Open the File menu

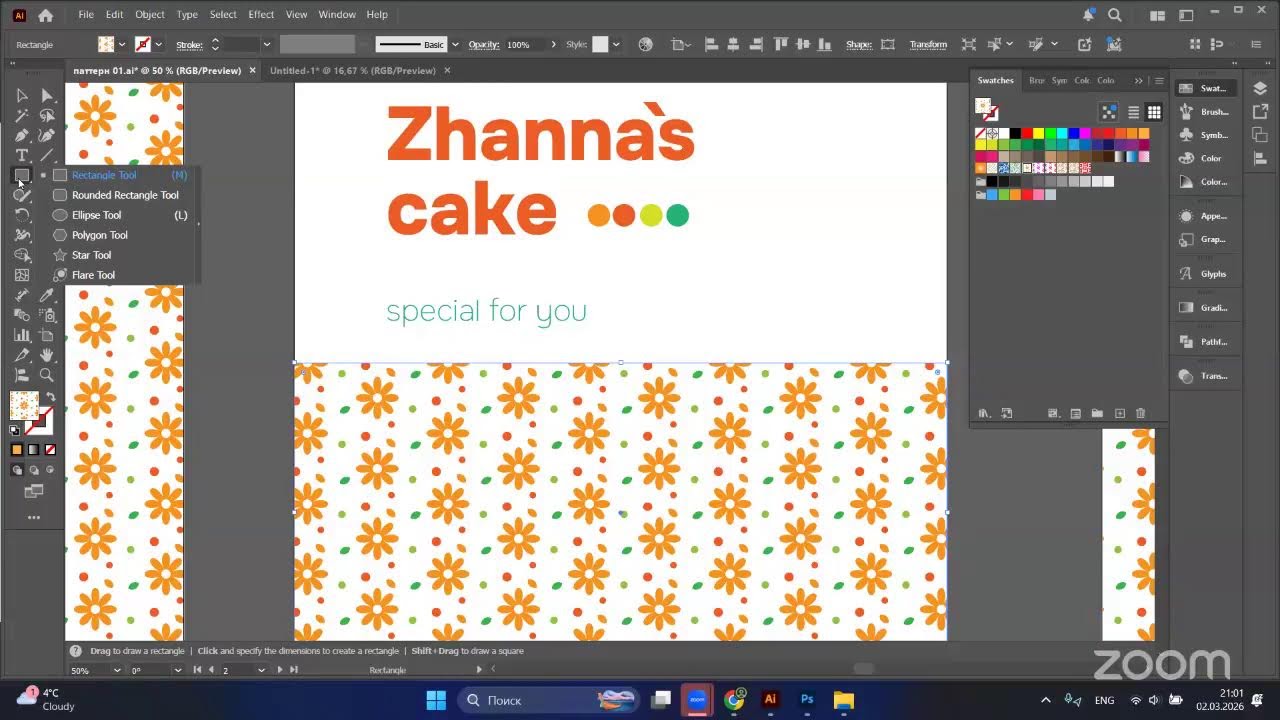click(x=86, y=15)
